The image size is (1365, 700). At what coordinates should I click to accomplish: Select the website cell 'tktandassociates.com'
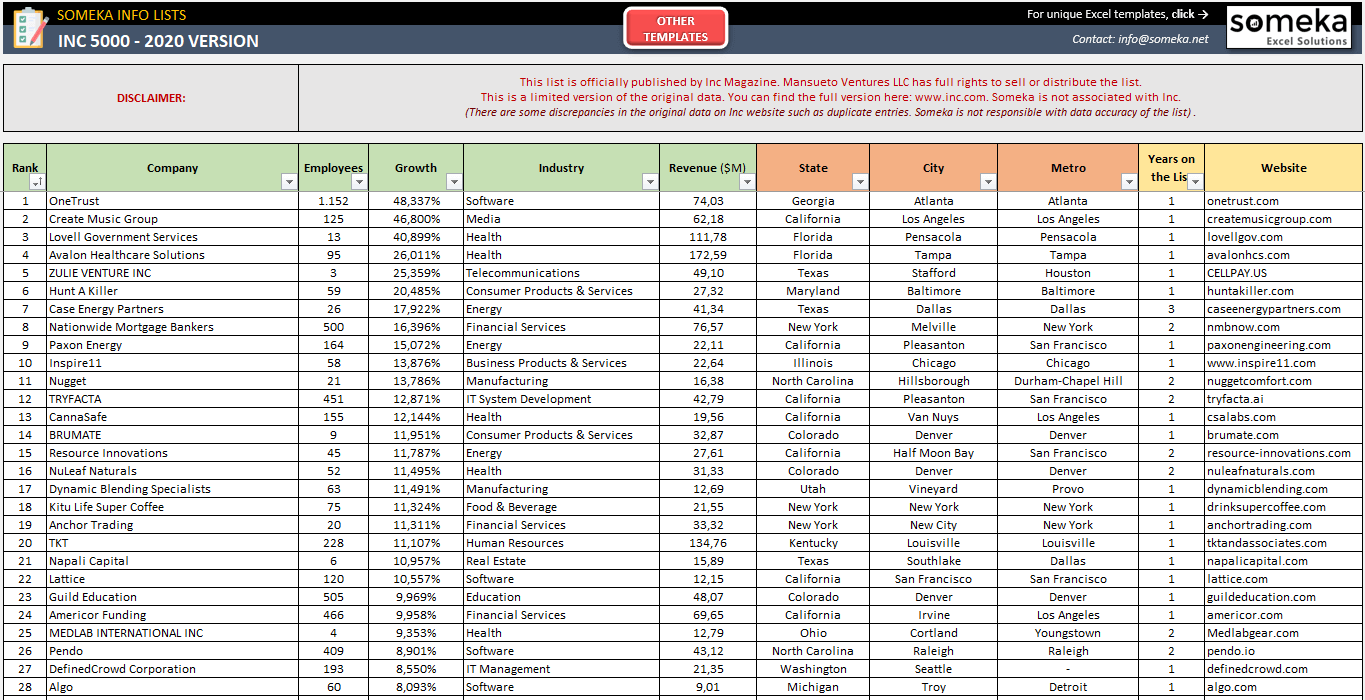[1284, 543]
